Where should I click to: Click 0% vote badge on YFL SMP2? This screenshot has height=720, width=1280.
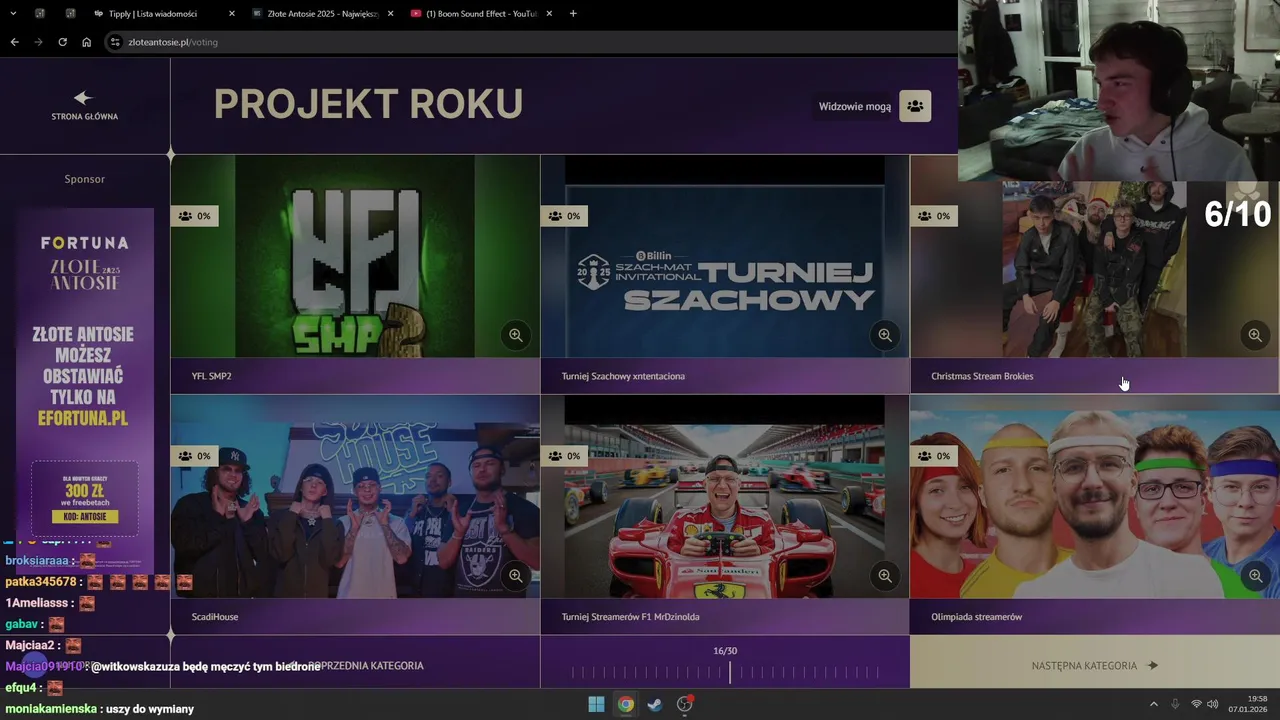point(195,216)
